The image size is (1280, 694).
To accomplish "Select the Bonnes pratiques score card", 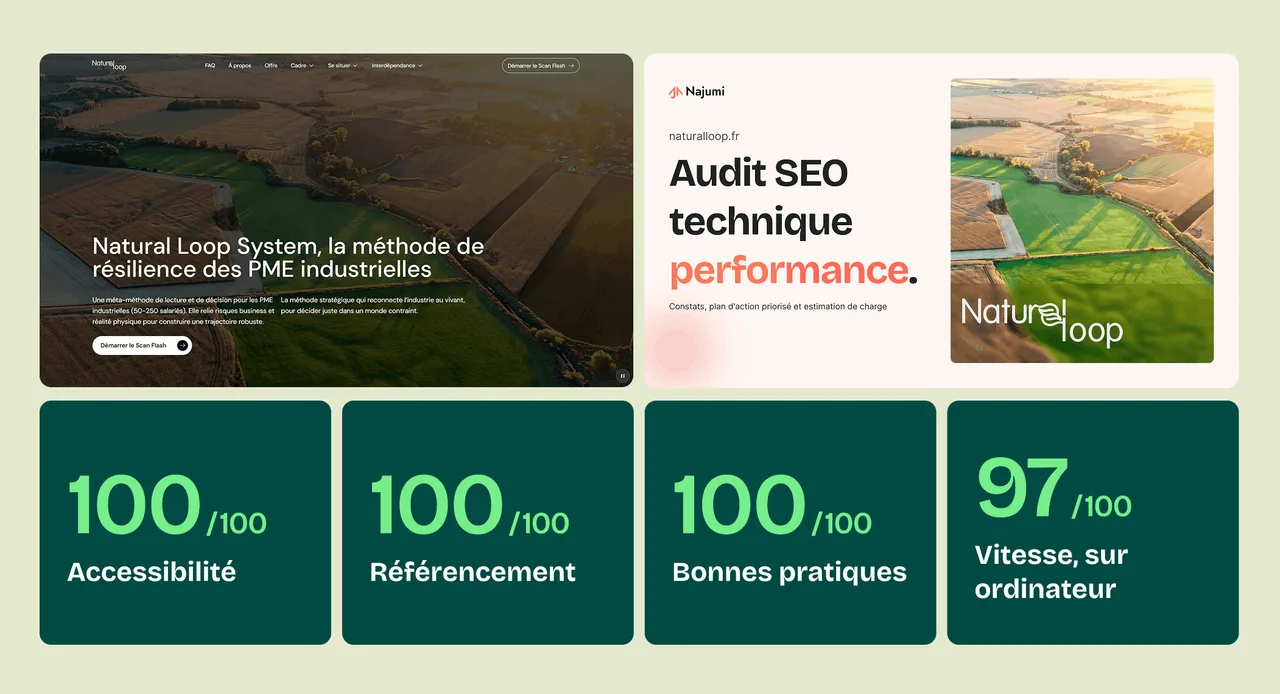I will point(790,523).
